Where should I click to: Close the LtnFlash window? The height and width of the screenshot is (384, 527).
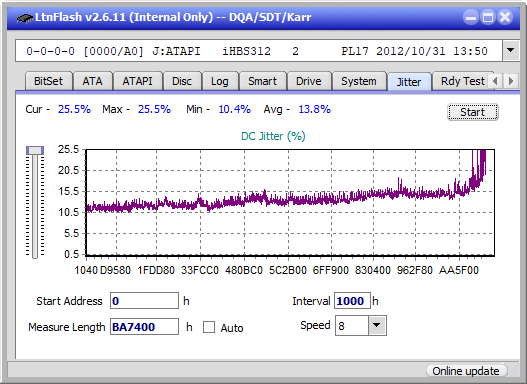[x=505, y=17]
